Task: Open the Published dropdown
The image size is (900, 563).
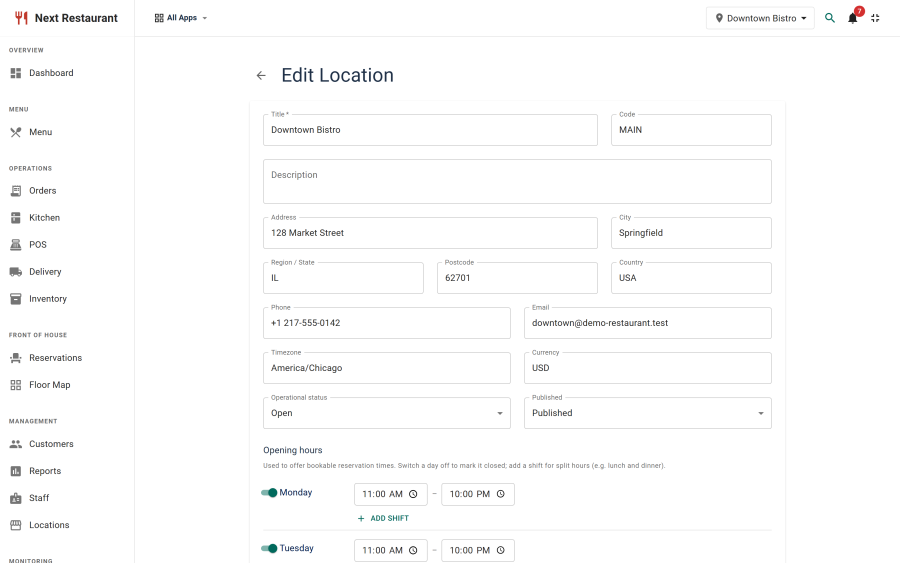Action: pyautogui.click(x=647, y=413)
